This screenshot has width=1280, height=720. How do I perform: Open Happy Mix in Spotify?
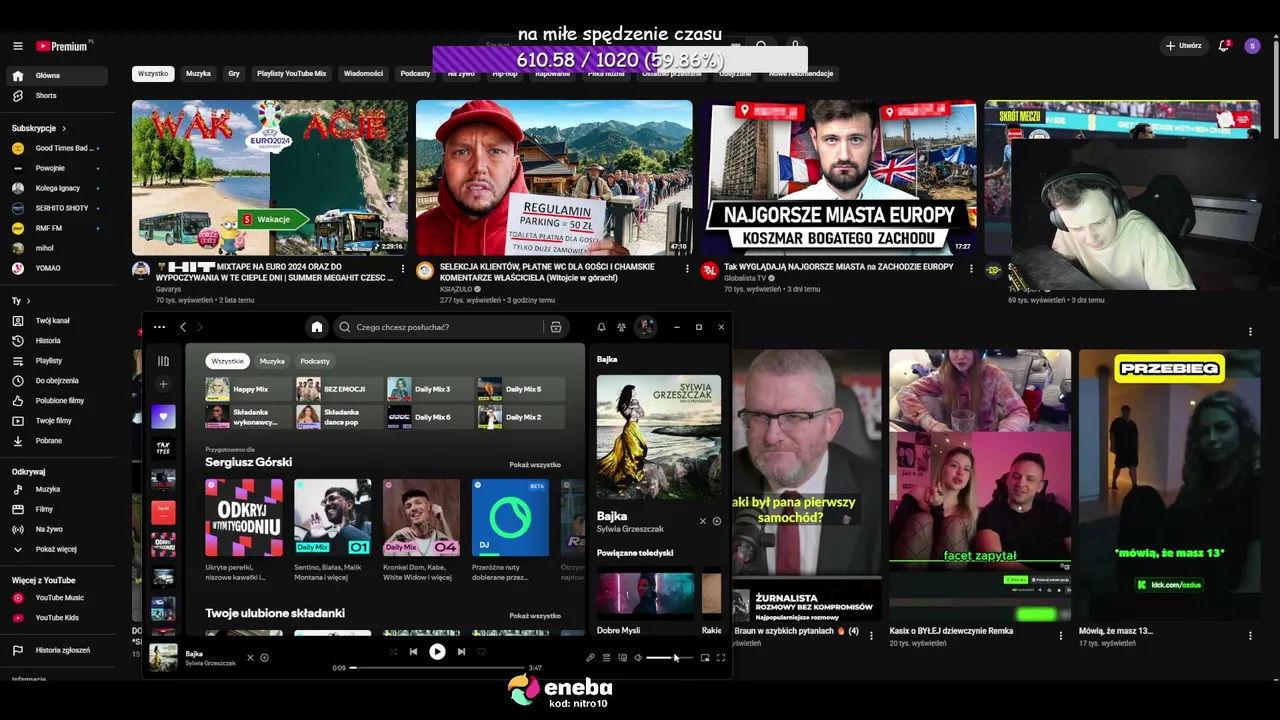[x=247, y=389]
